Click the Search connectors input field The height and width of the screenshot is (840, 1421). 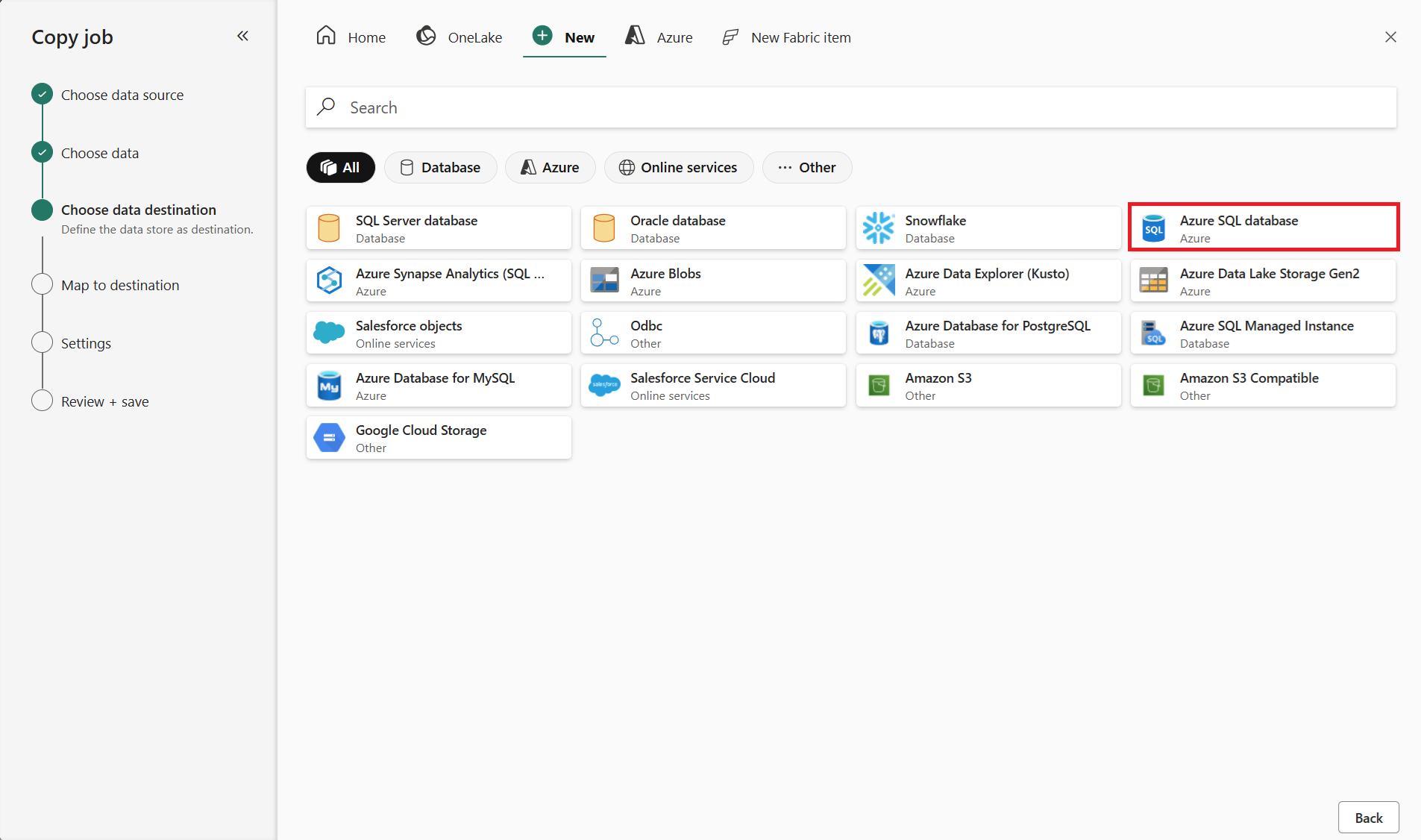(850, 107)
